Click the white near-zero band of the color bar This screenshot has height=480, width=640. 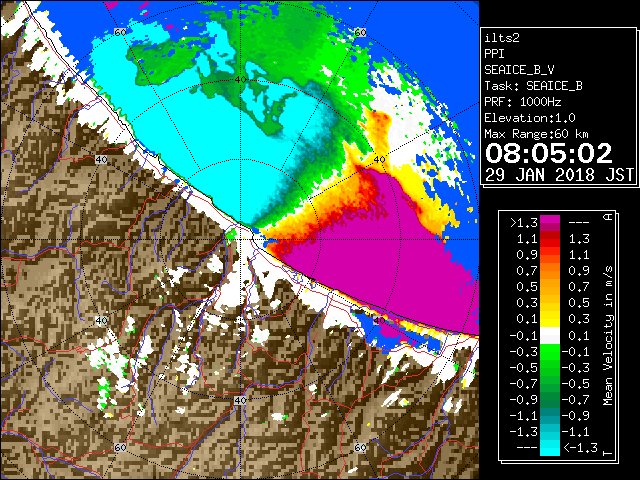pos(550,336)
